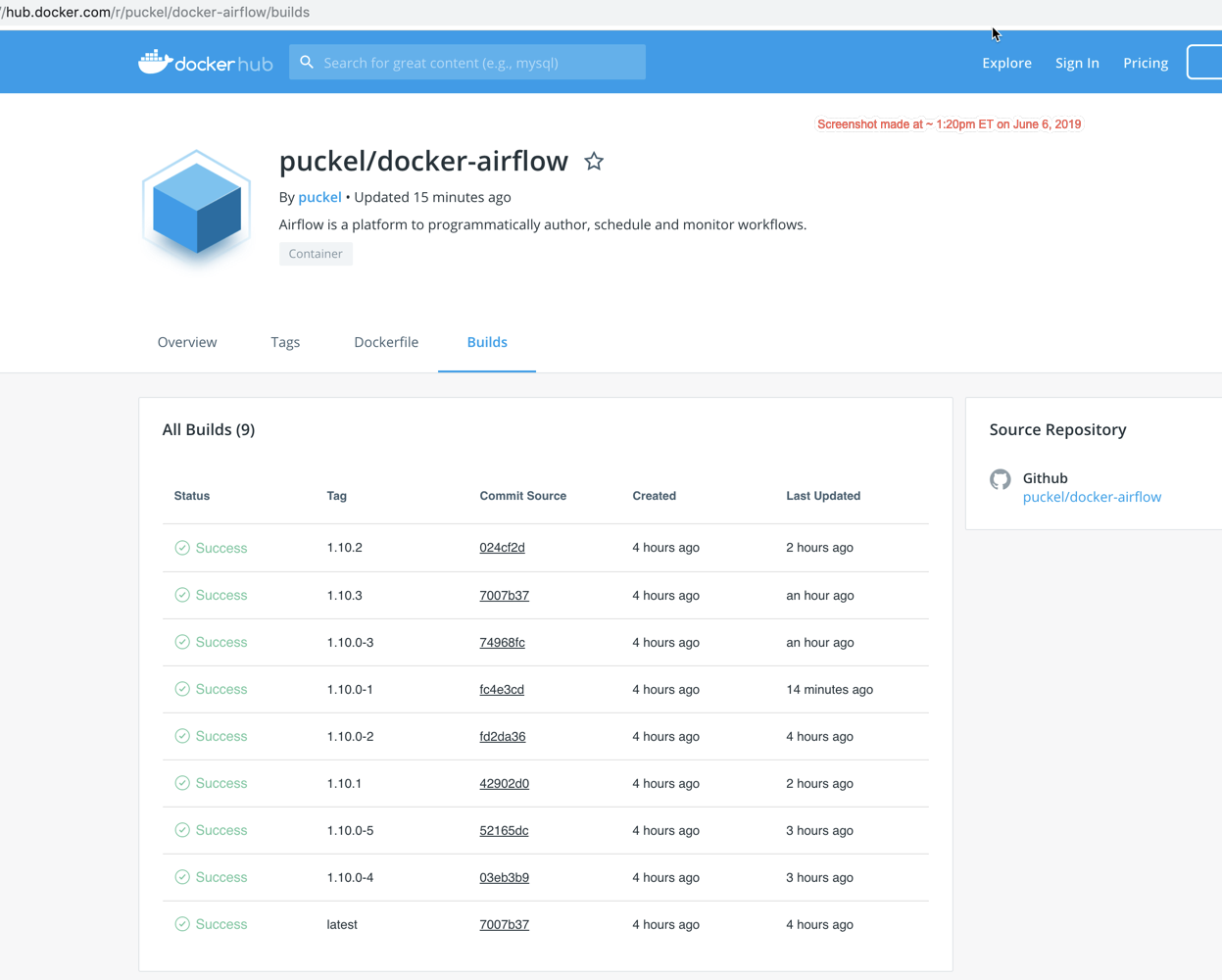1222x980 pixels.
Task: Click the tag cell 'latest'
Action: 342,924
